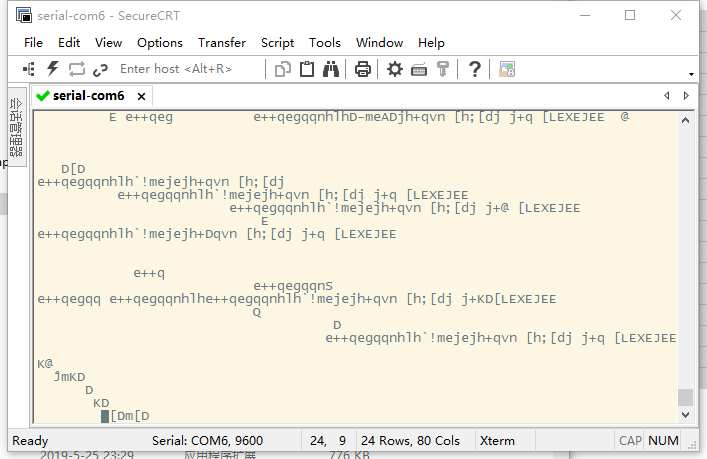707x459 pixels.
Task: Click the Xterm status bar entry
Action: [497, 441]
